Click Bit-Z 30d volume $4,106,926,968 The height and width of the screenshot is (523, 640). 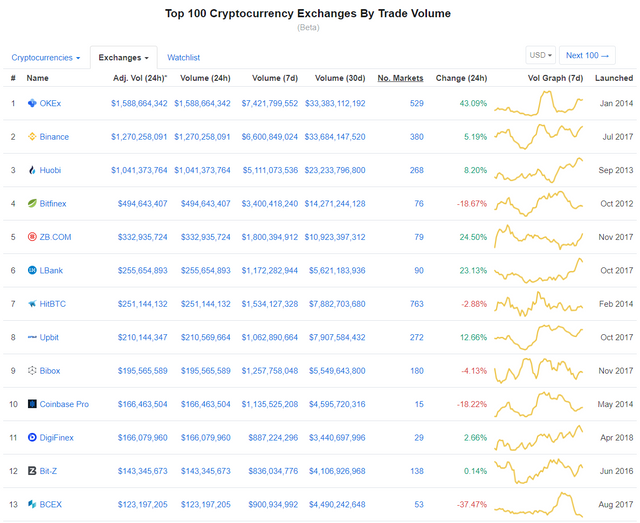point(337,471)
